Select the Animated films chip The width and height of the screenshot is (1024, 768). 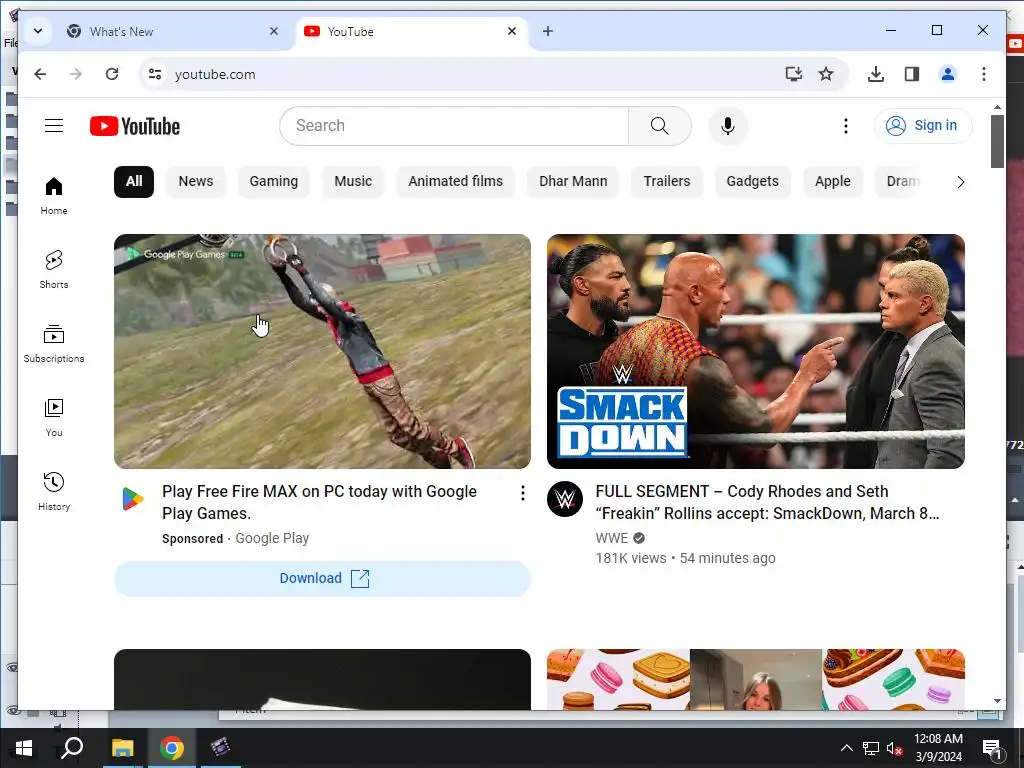click(x=455, y=182)
